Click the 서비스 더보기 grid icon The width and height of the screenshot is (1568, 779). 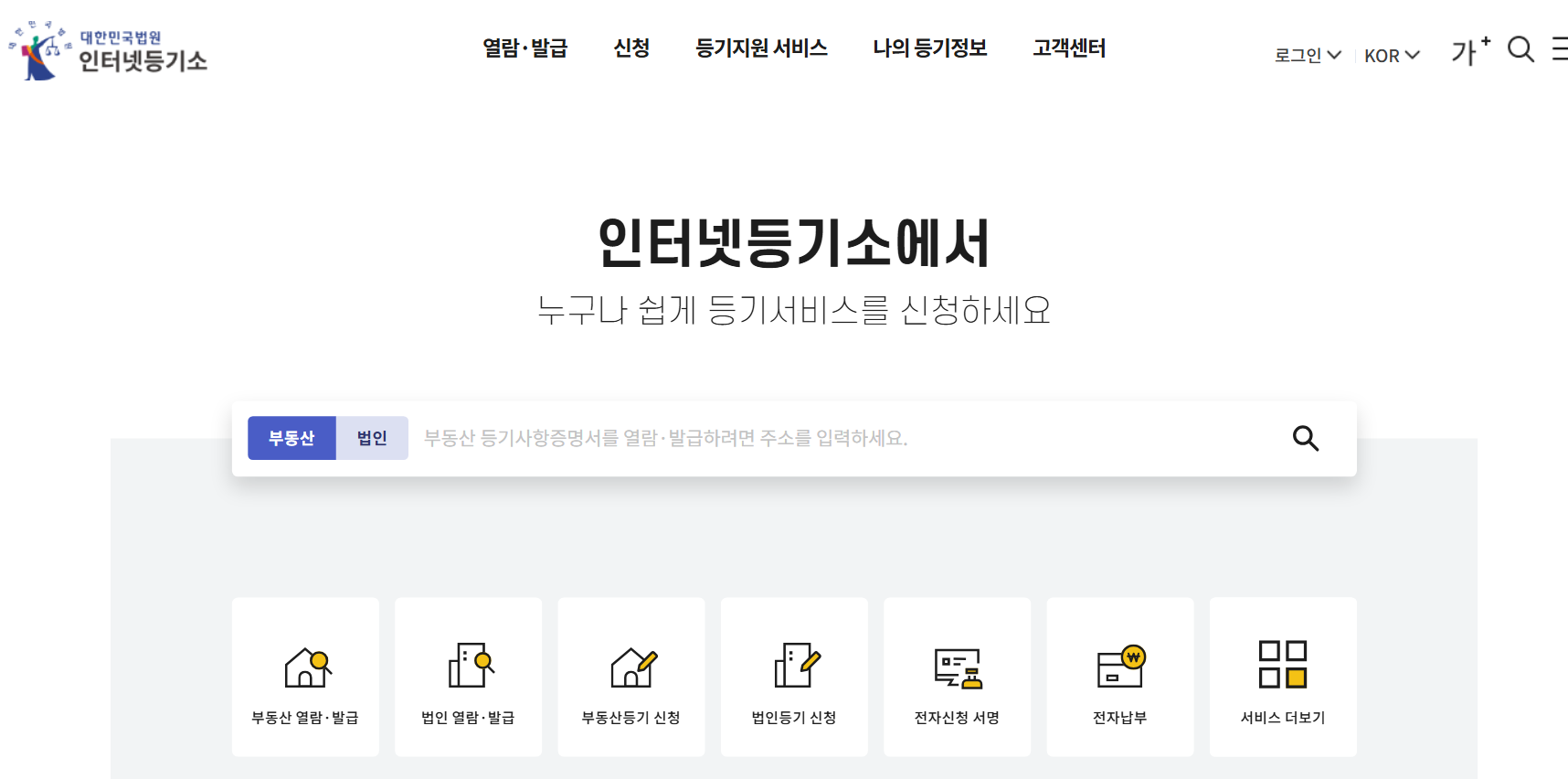[x=1283, y=664]
